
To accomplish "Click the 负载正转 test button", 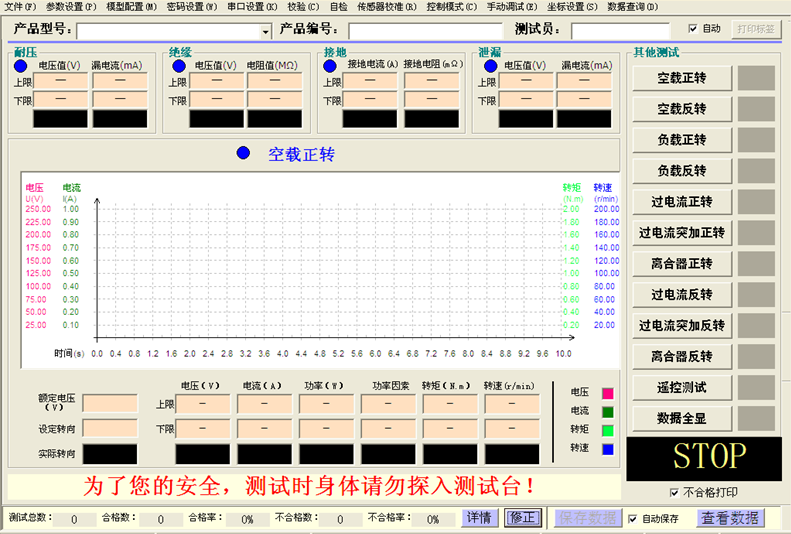I will pyautogui.click(x=681, y=139).
